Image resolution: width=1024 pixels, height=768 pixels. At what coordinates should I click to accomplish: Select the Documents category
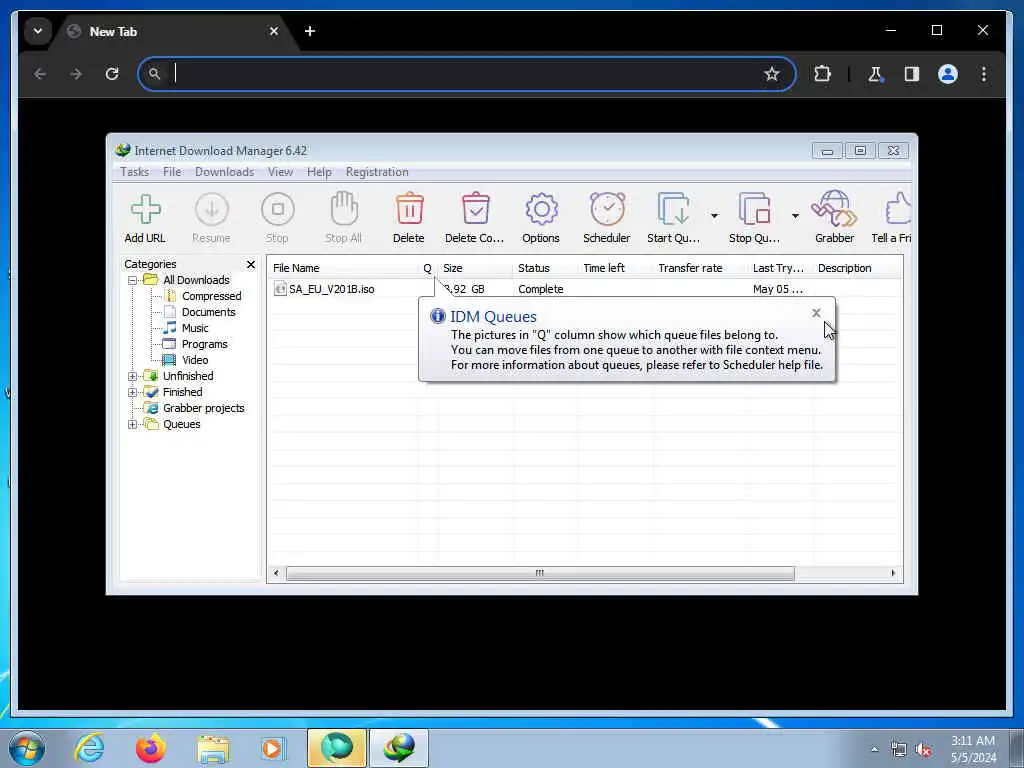click(208, 312)
